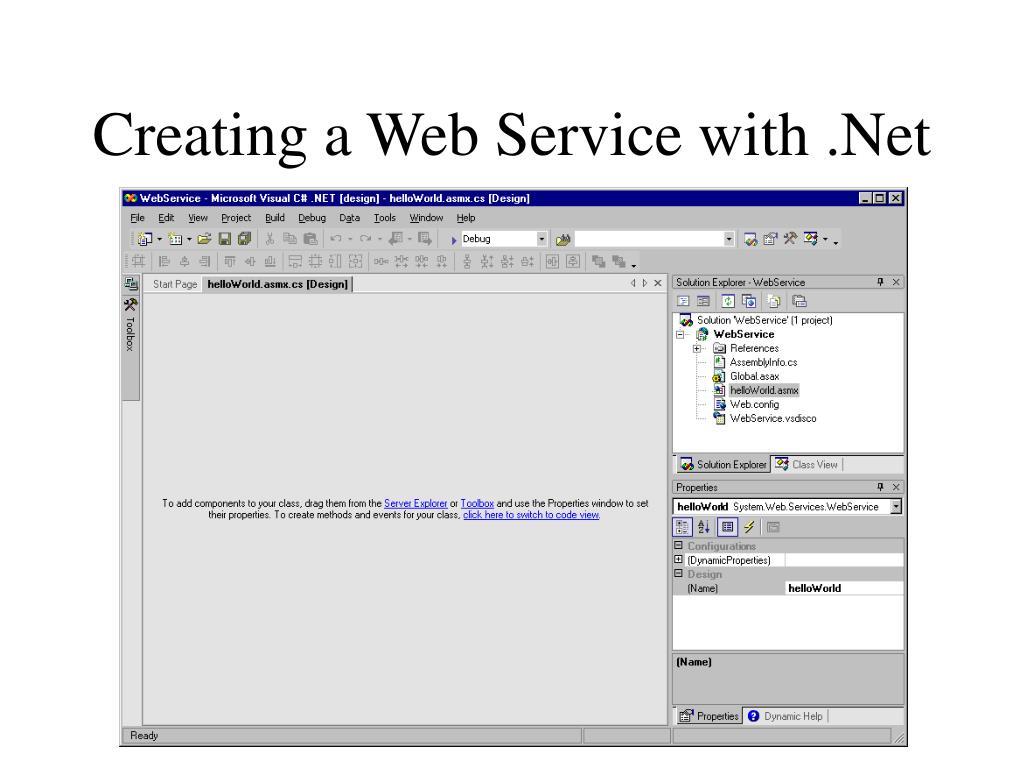Viewport: 1024px width, 768px height.
Task: Select Global.asax in Solution Explorer
Action: [x=754, y=377]
